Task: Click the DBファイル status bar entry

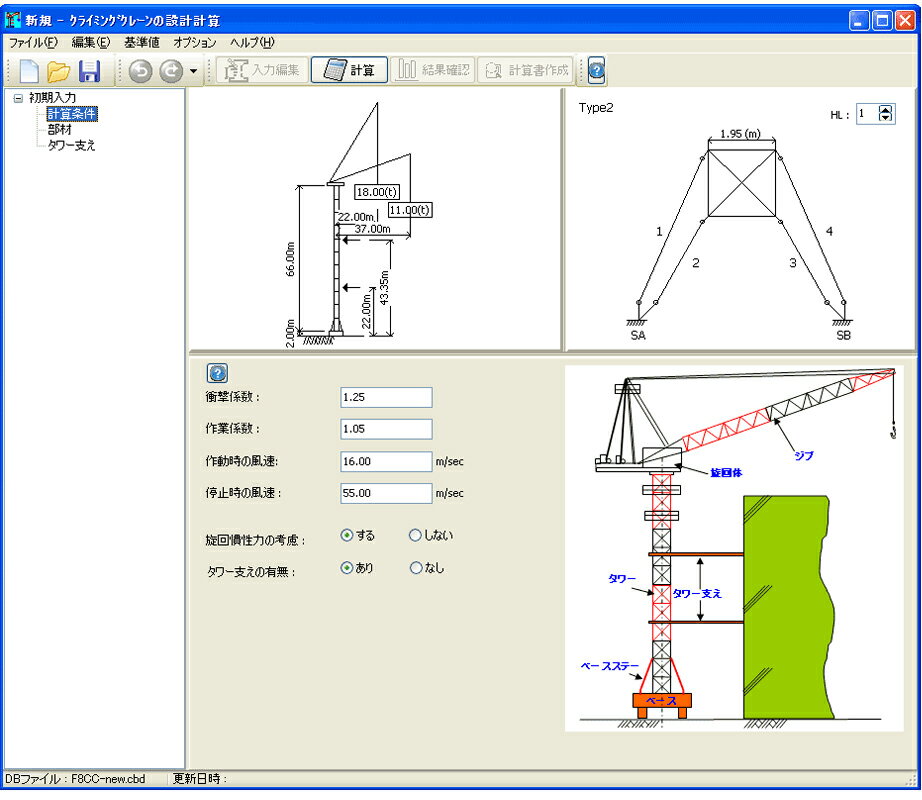Action: point(75,779)
